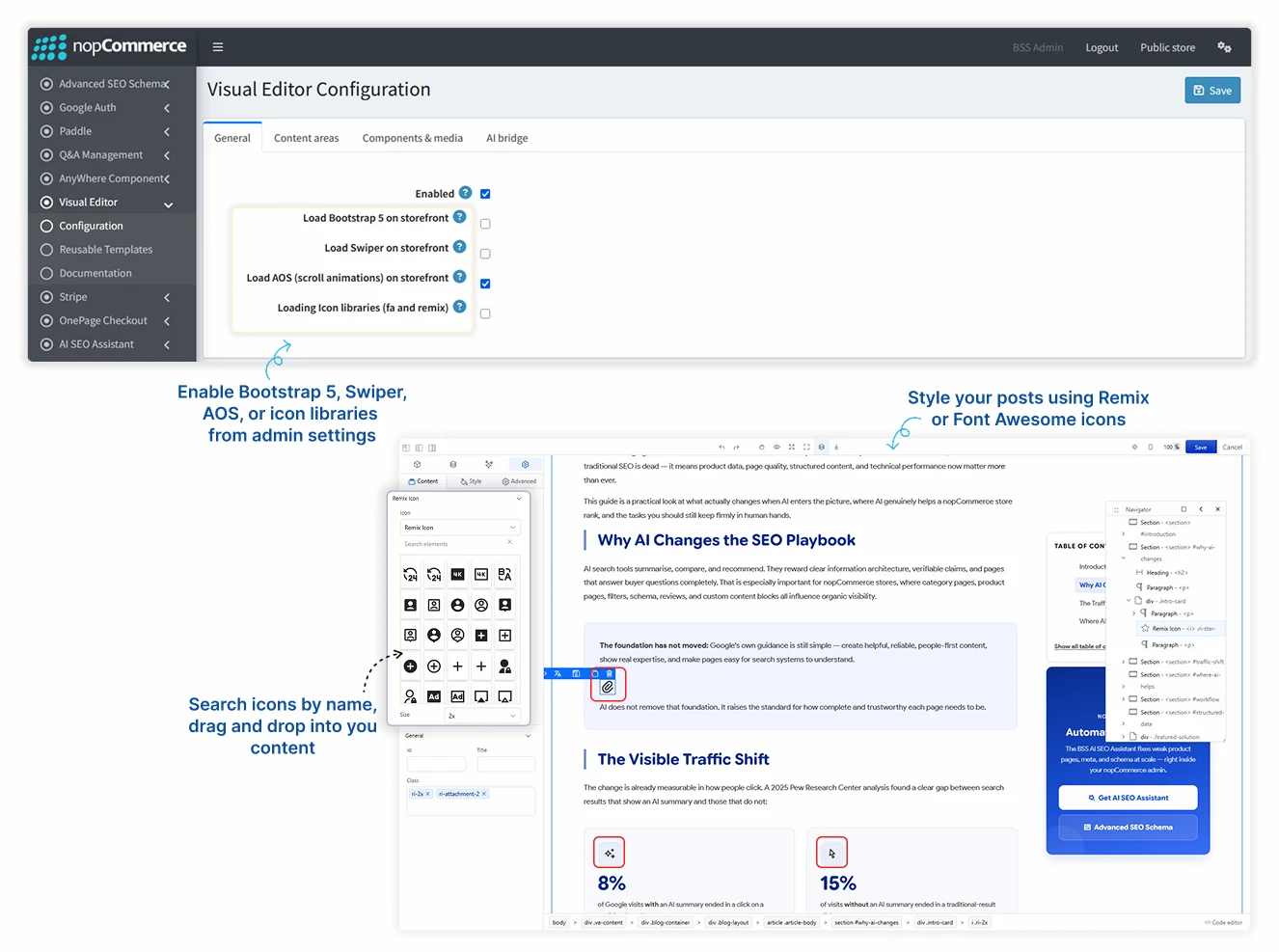Select the attachment paperclip icon in content
Viewport: 1279px width, 952px height.
[x=608, y=687]
